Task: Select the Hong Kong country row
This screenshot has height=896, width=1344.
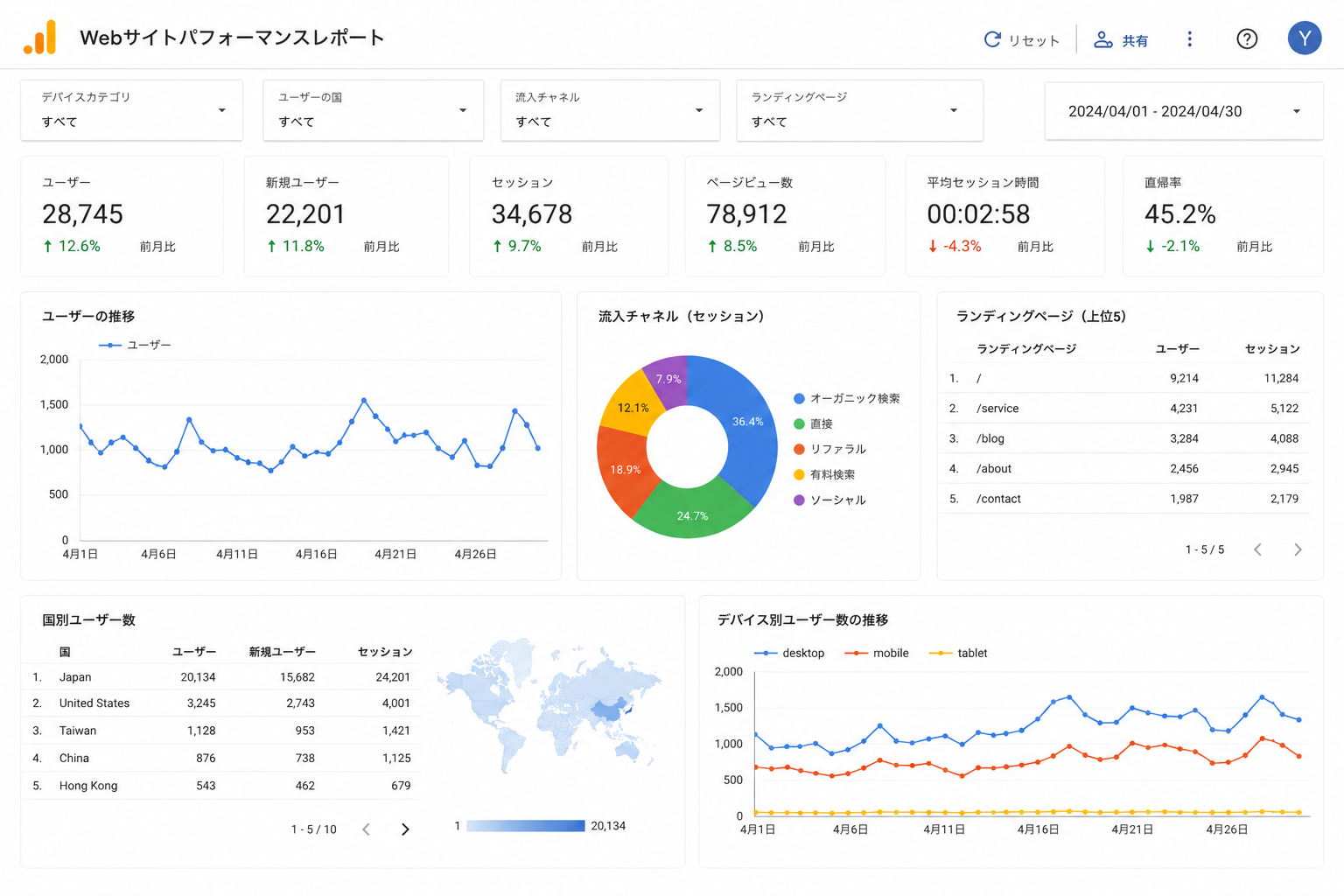Action: [221, 786]
